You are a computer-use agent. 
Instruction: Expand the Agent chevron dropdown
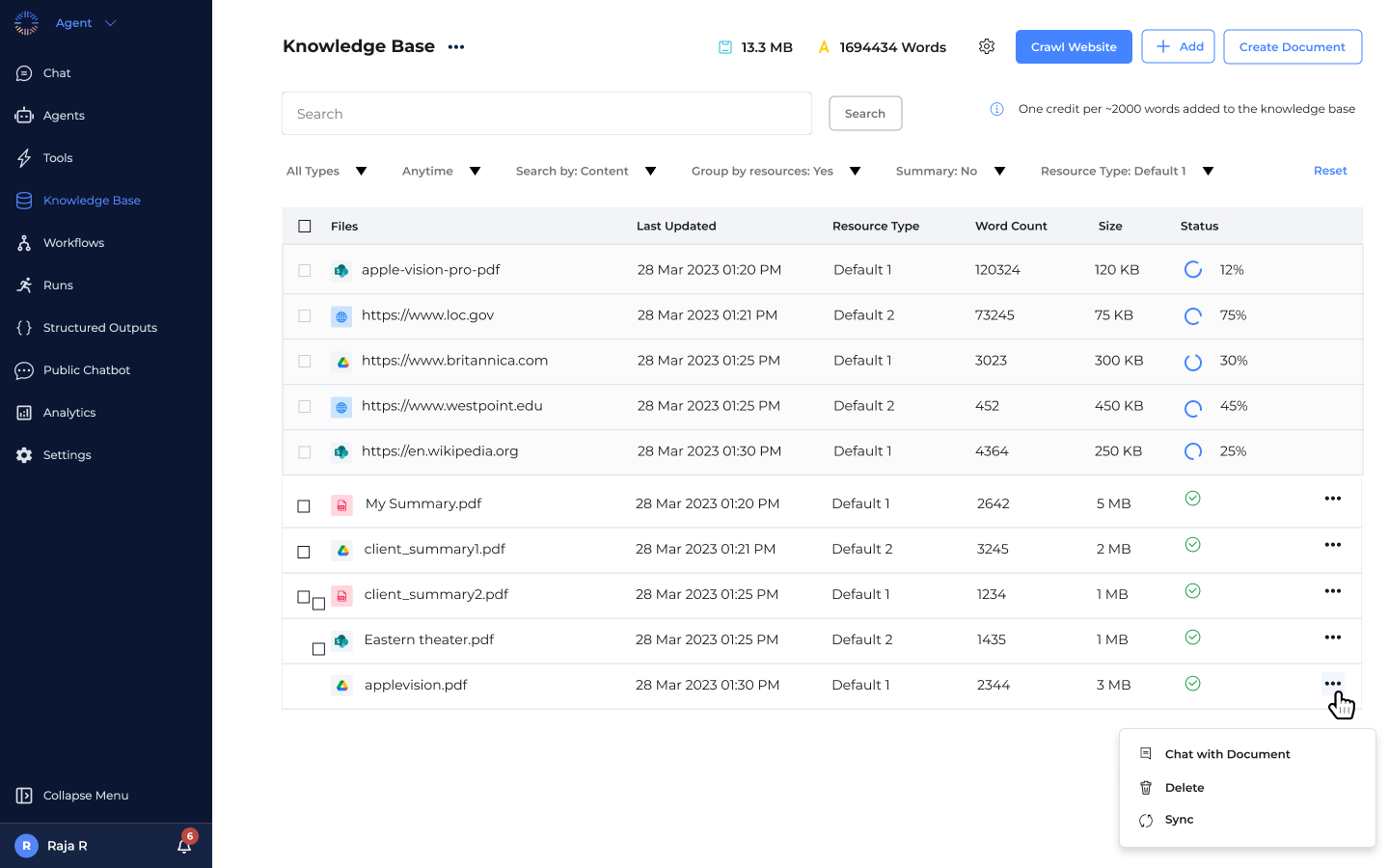click(110, 23)
